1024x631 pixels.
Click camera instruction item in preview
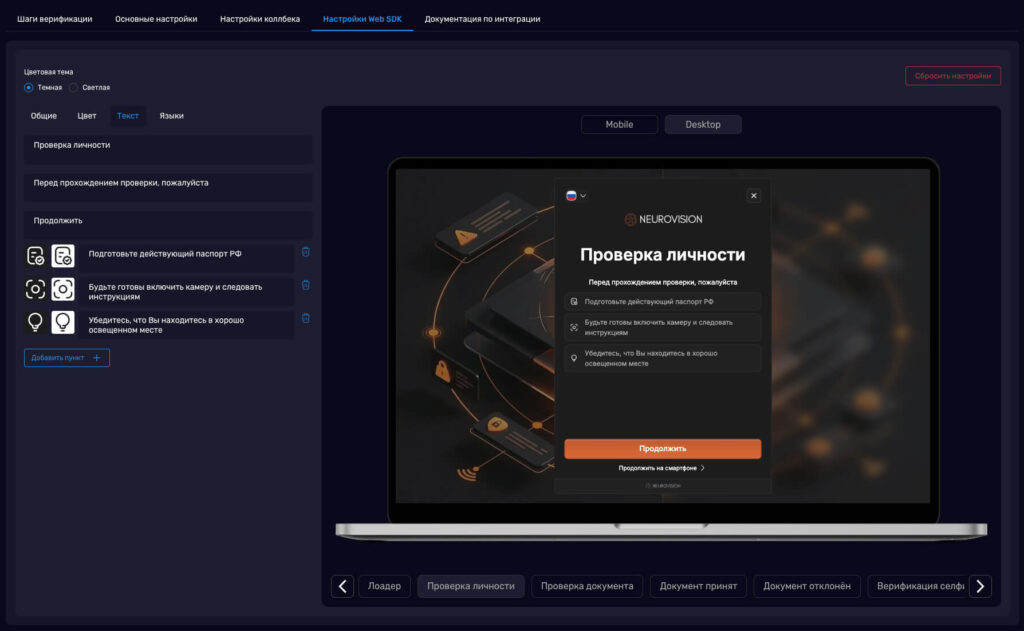tap(662, 327)
